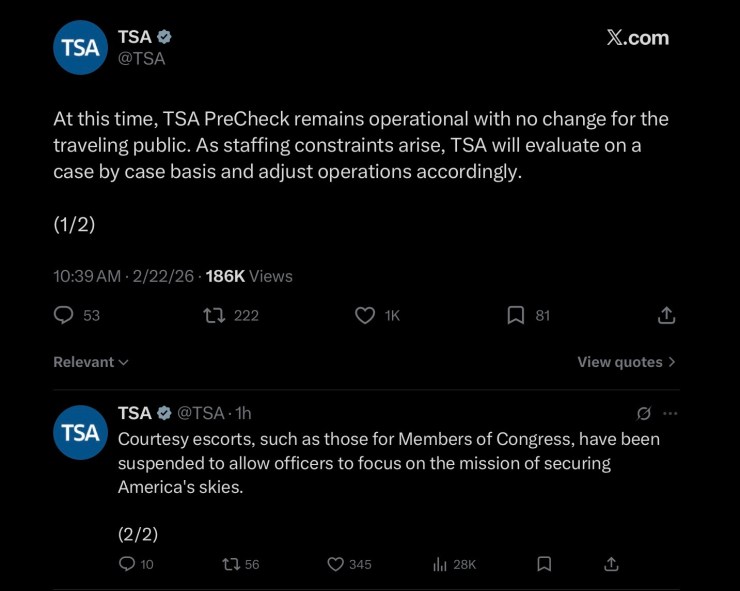
Task: Reply to the main TSA PreCheck post
Action: (x=64, y=315)
